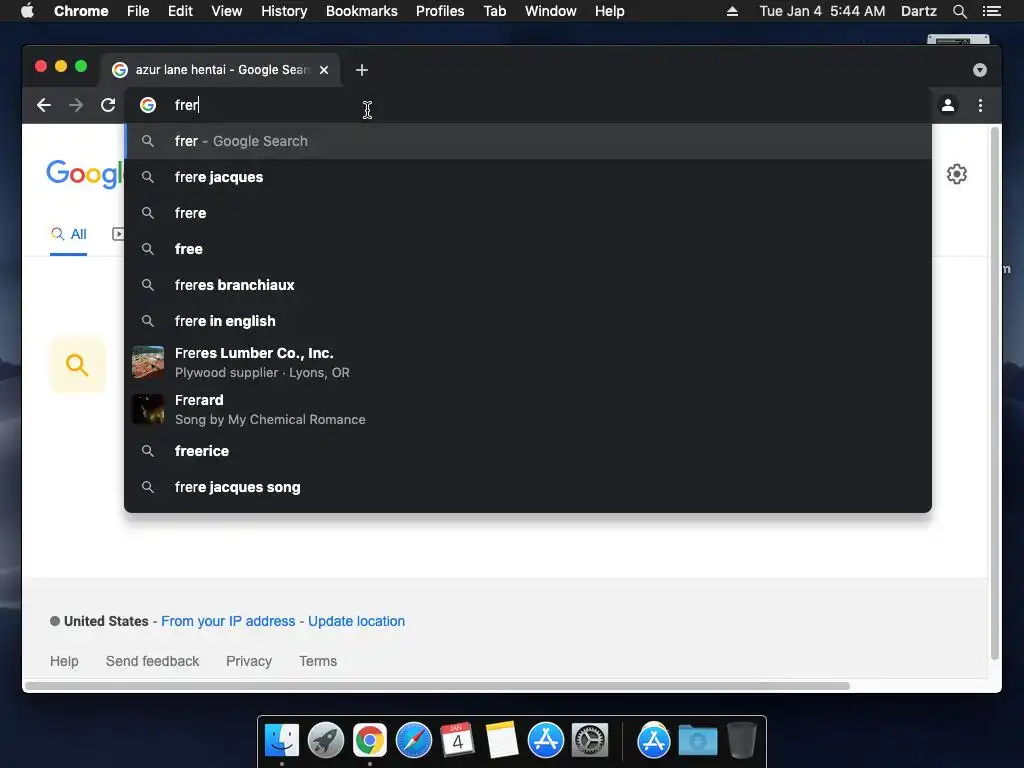Click search icon beside 'freerice' suggestion

(x=148, y=451)
